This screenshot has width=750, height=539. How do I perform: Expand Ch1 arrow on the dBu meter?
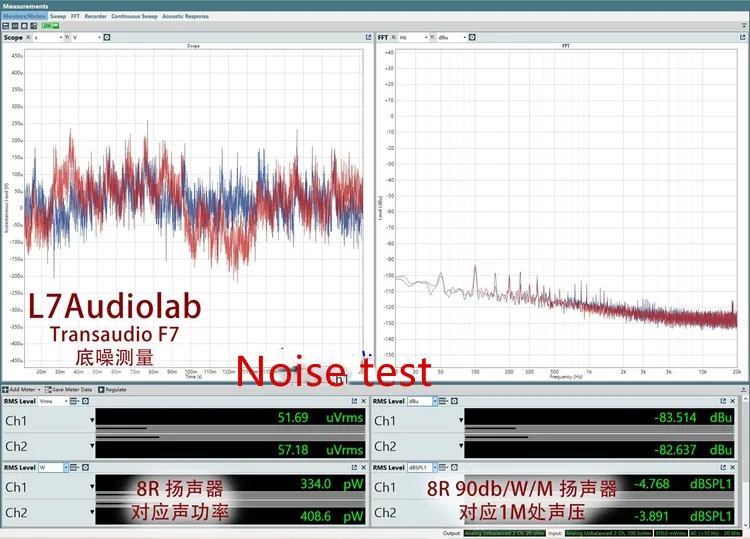(x=461, y=421)
